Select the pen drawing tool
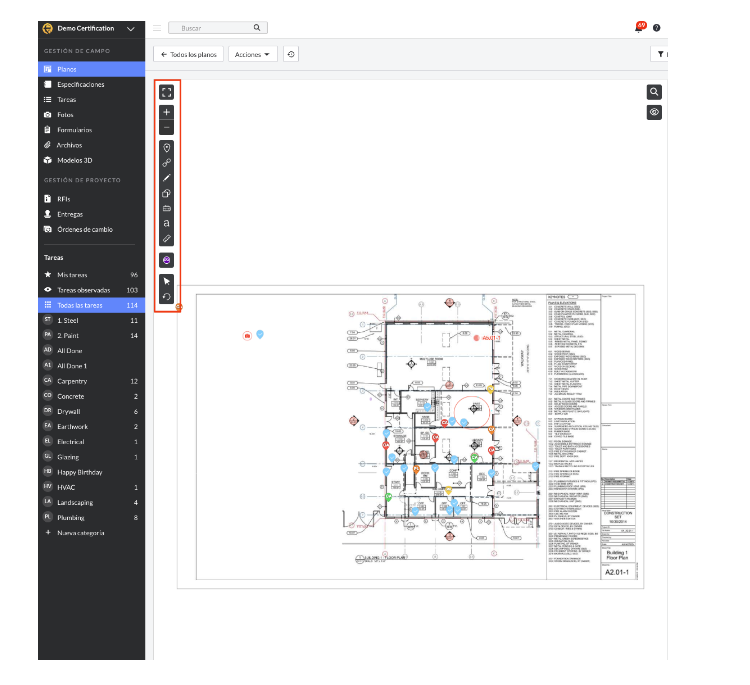Viewport: 750px width, 685px height. pyautogui.click(x=167, y=177)
